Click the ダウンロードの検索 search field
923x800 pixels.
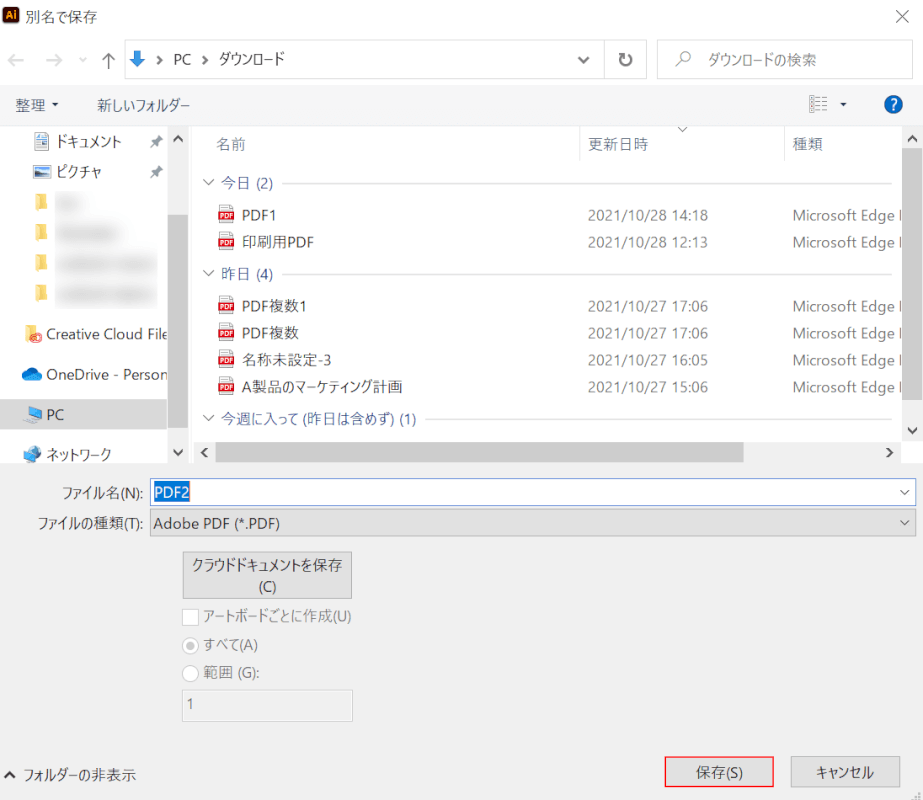(785, 59)
